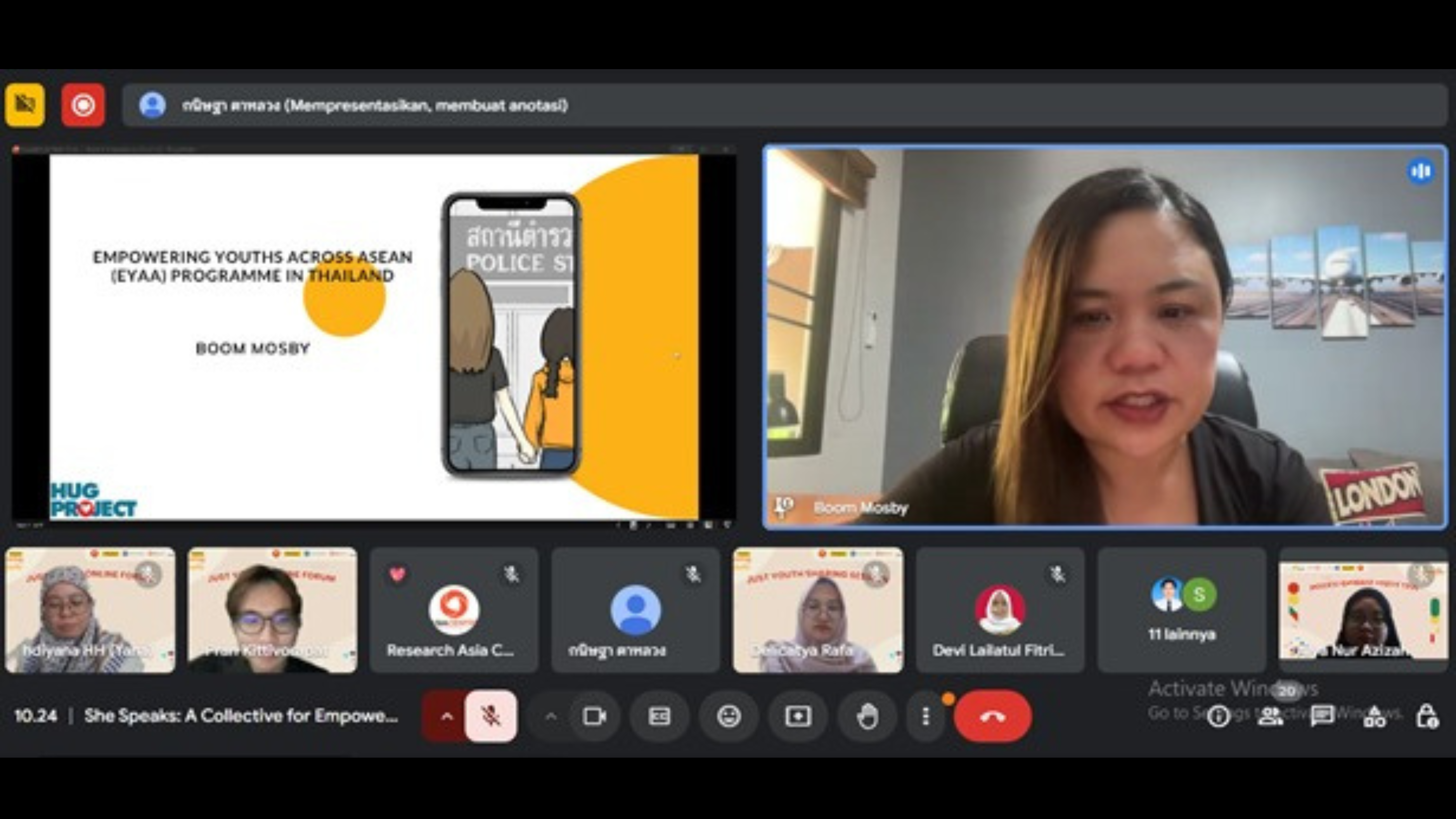Show the people list panel
This screenshot has height=819, width=1456.
point(1271,717)
